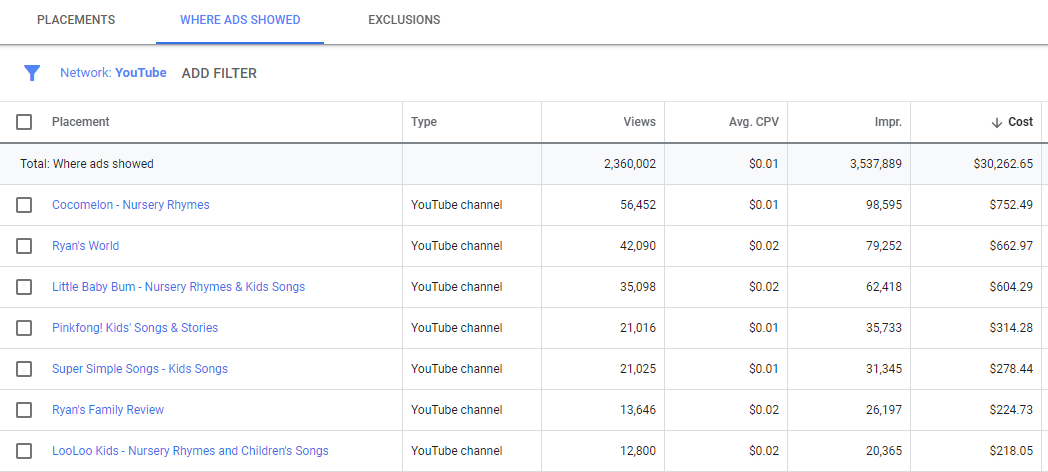
Task: Sort by the Views column header
Action: pyautogui.click(x=640, y=122)
